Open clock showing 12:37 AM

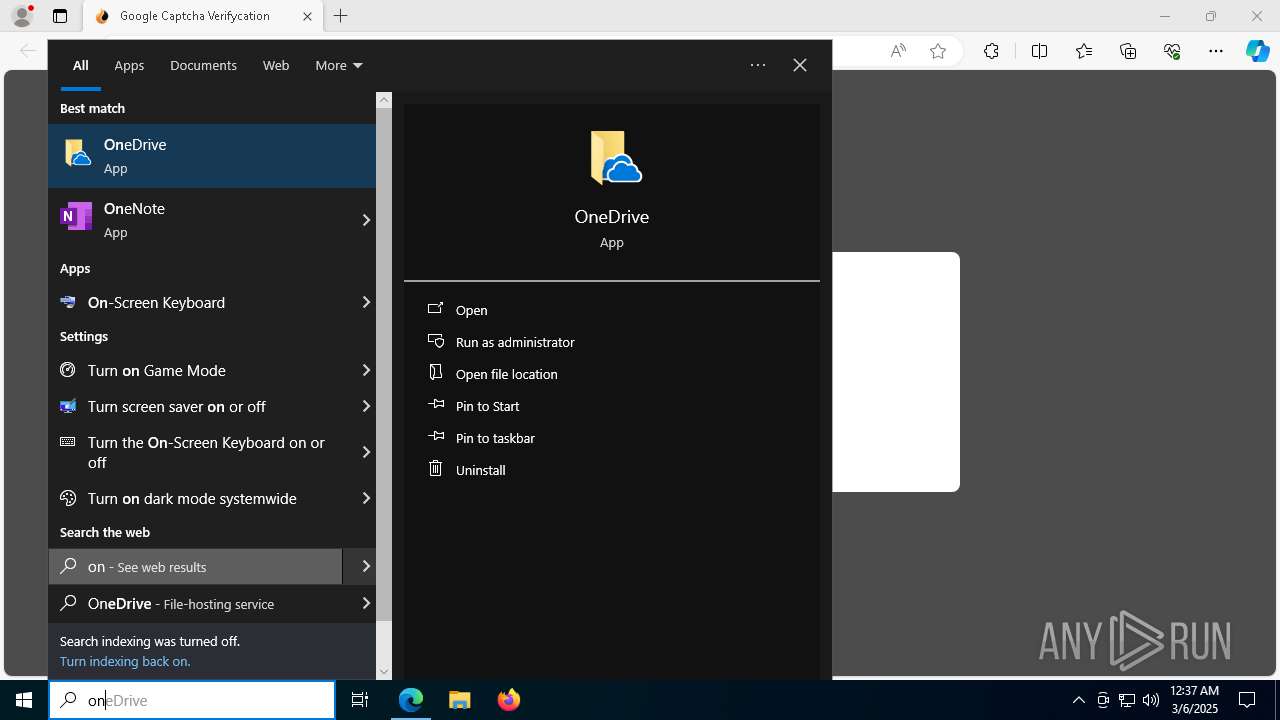point(1194,700)
